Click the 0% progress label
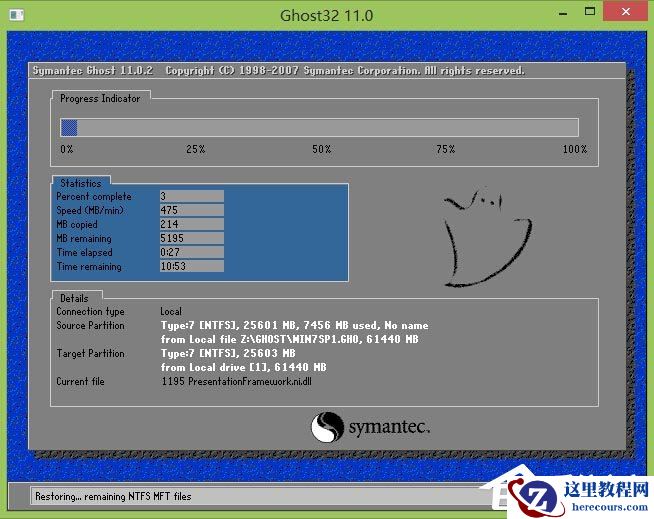This screenshot has height=519, width=654. tap(67, 149)
